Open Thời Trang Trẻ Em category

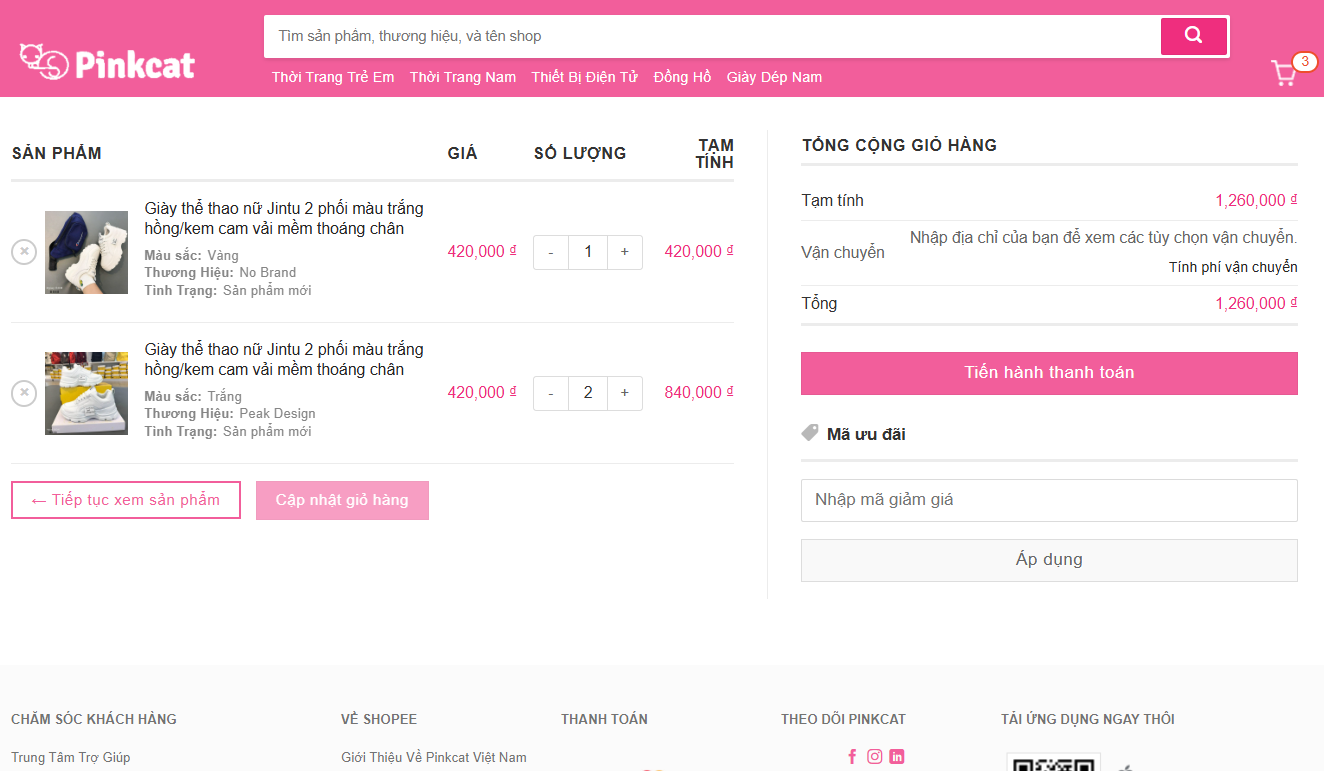point(333,77)
